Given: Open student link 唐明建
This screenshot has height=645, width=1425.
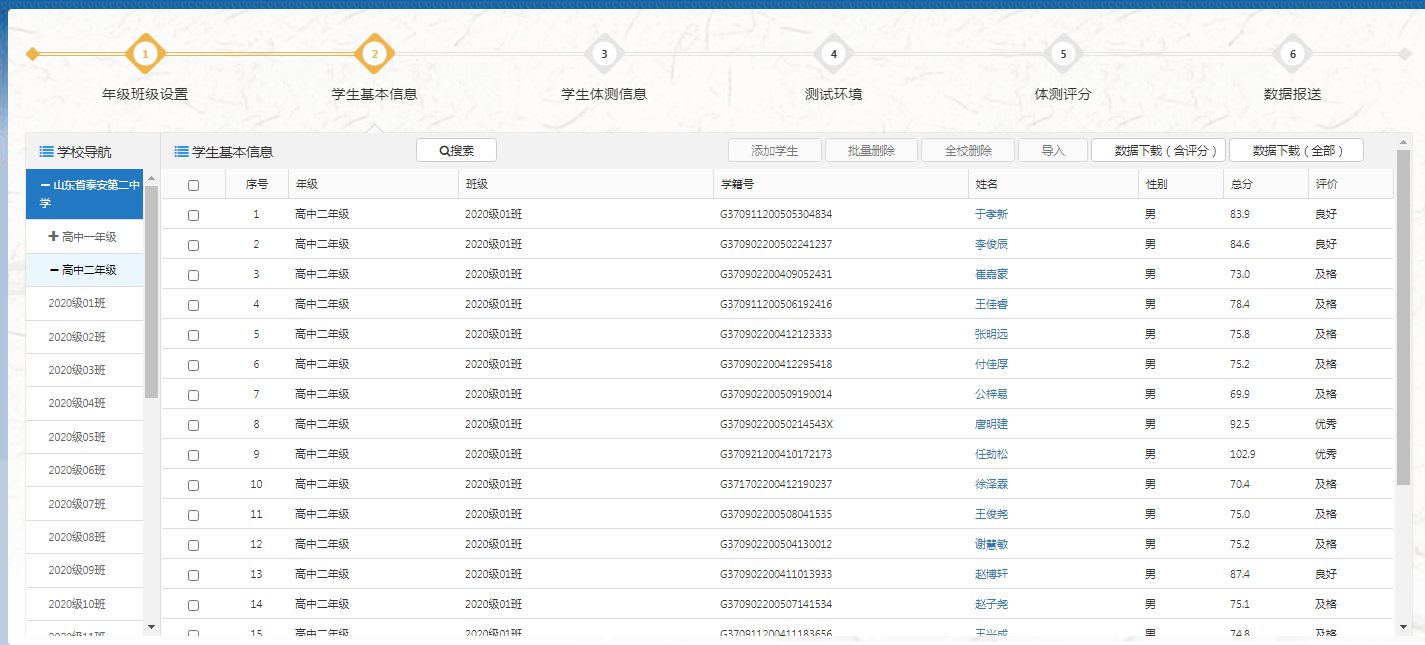Looking at the screenshot, I should pyautogui.click(x=991, y=424).
